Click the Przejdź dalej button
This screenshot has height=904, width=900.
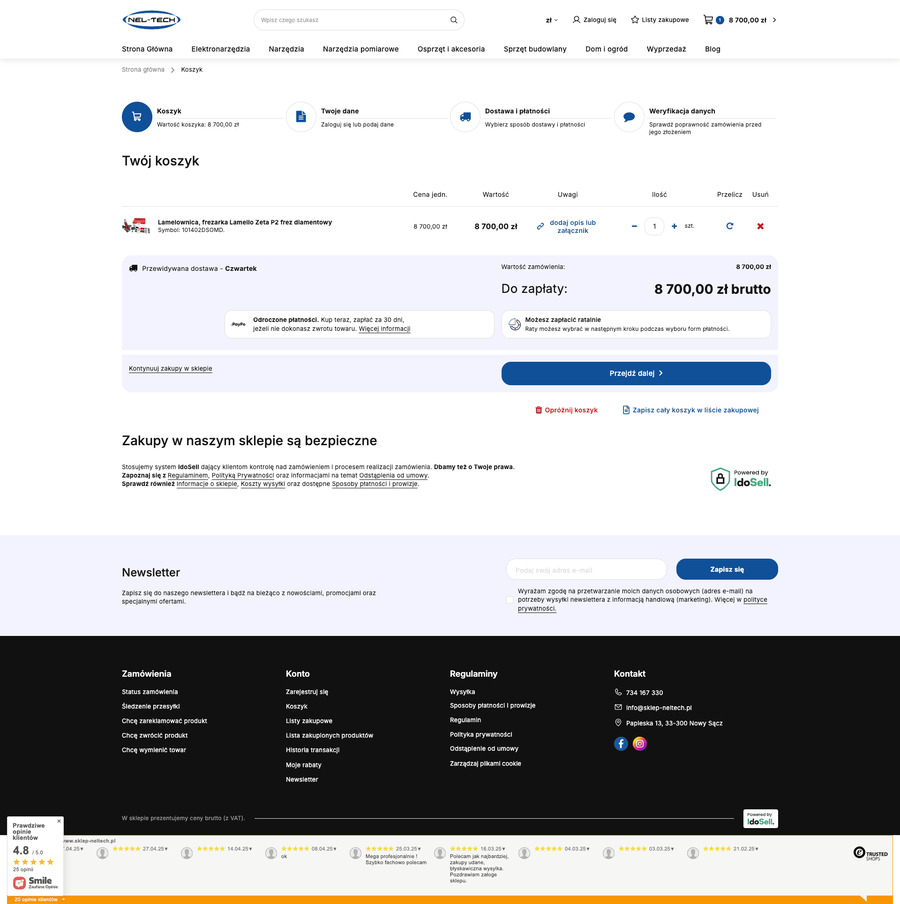pos(636,373)
